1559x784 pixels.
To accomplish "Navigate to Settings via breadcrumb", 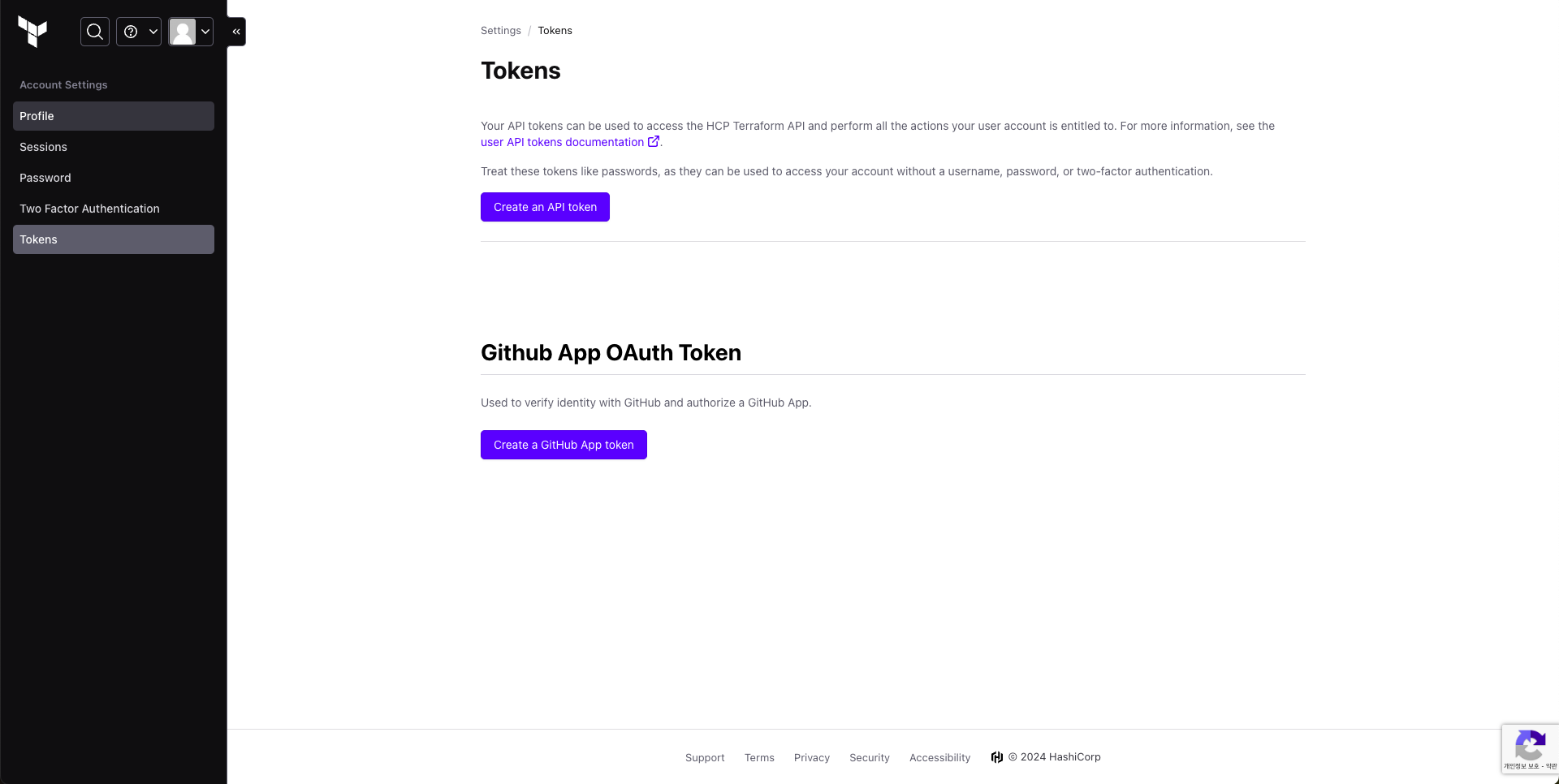I will coord(500,31).
